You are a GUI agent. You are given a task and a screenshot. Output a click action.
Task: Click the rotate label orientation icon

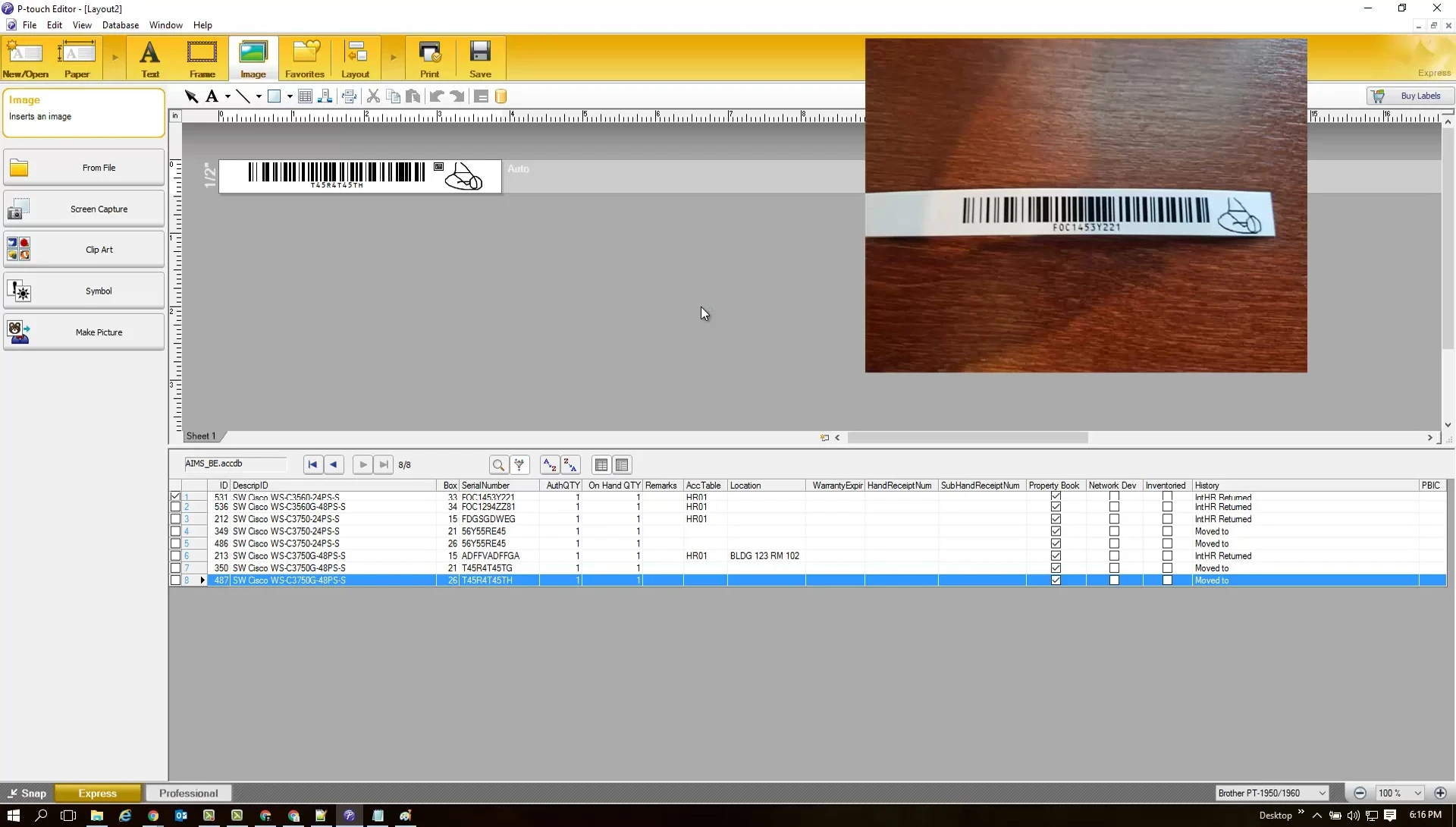click(x=350, y=96)
